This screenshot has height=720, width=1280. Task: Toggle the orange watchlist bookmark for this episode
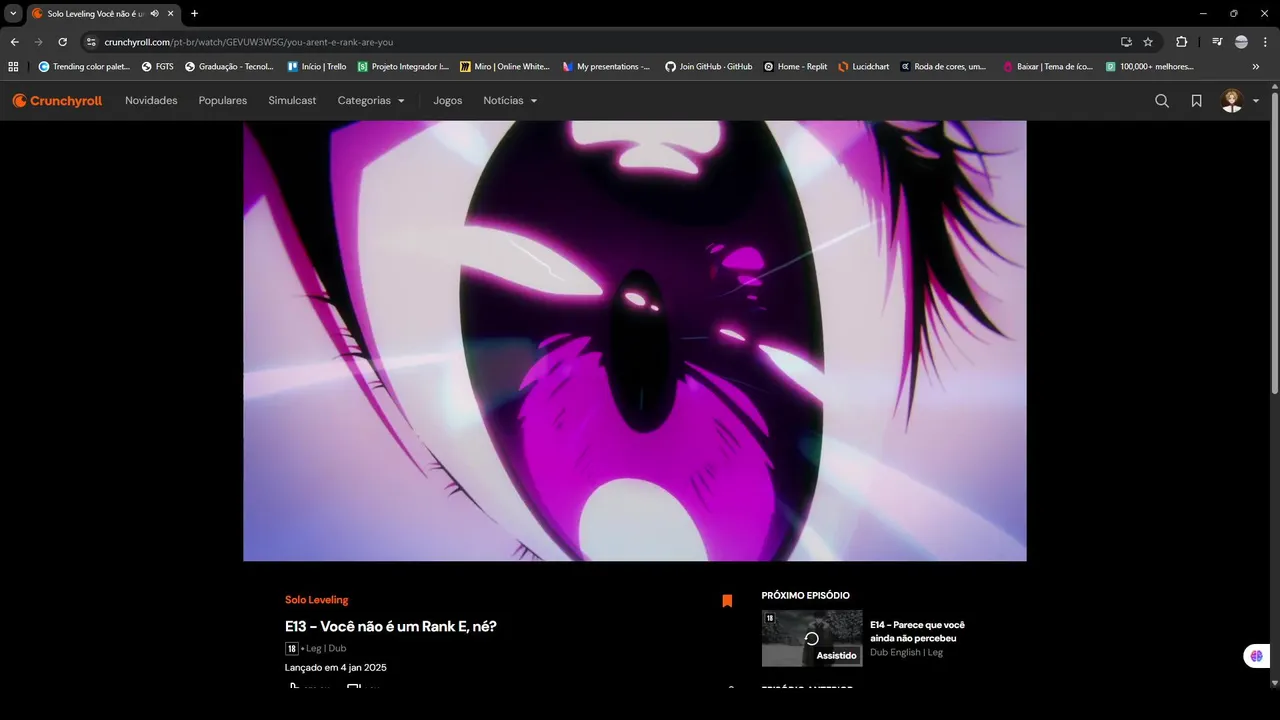(727, 601)
